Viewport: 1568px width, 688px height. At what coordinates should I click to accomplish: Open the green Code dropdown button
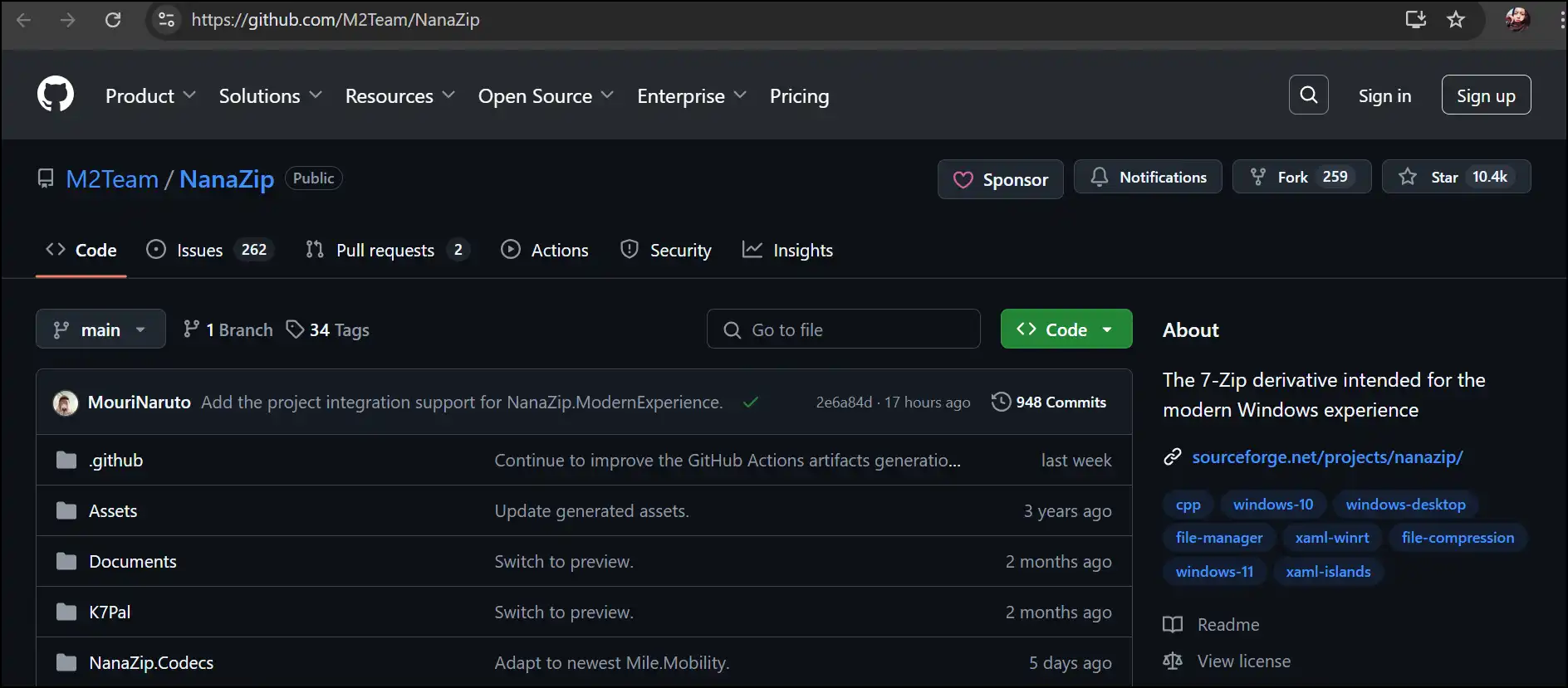[x=1066, y=329]
